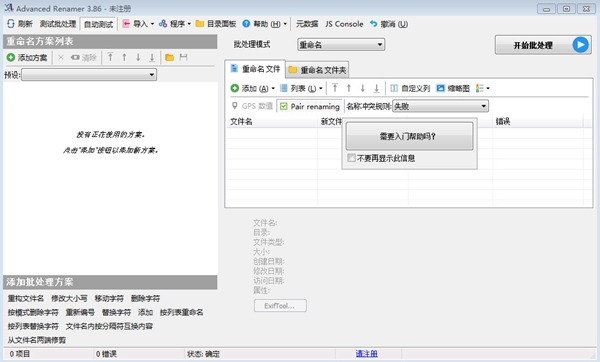600x362 pixels.
Task: Click the 清除 clear methods button
Action: [84, 57]
